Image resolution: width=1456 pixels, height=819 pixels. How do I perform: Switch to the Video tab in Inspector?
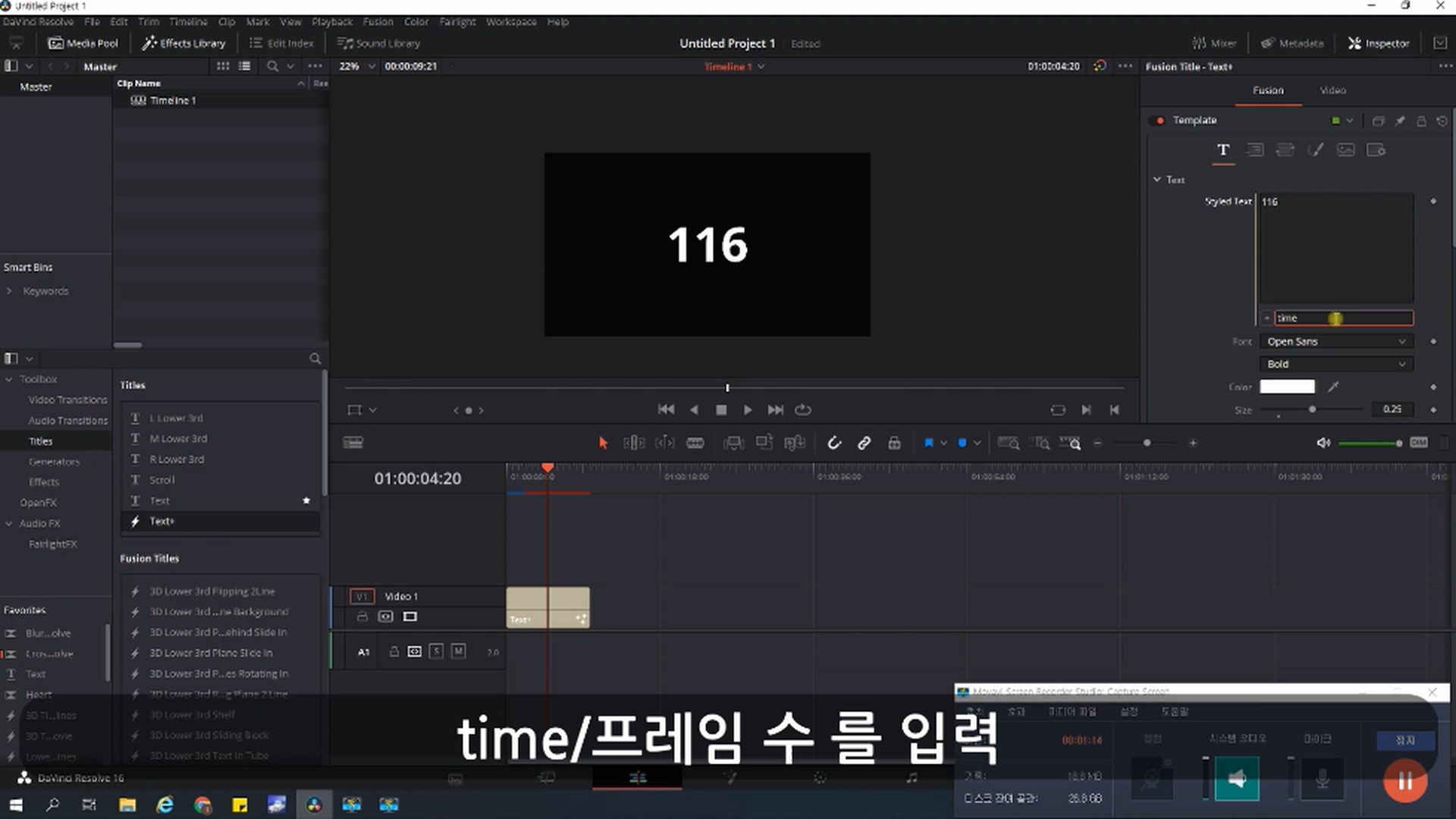1332,90
